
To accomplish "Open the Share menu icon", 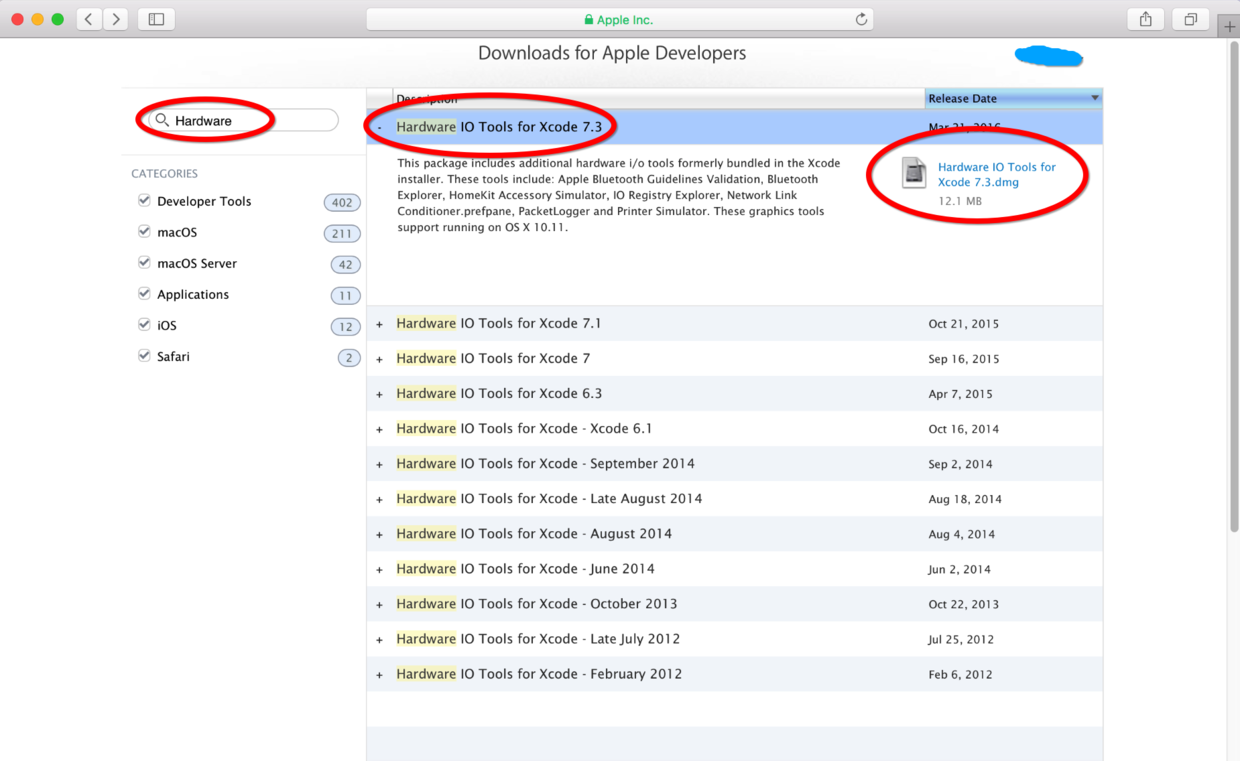I will tap(1146, 19).
